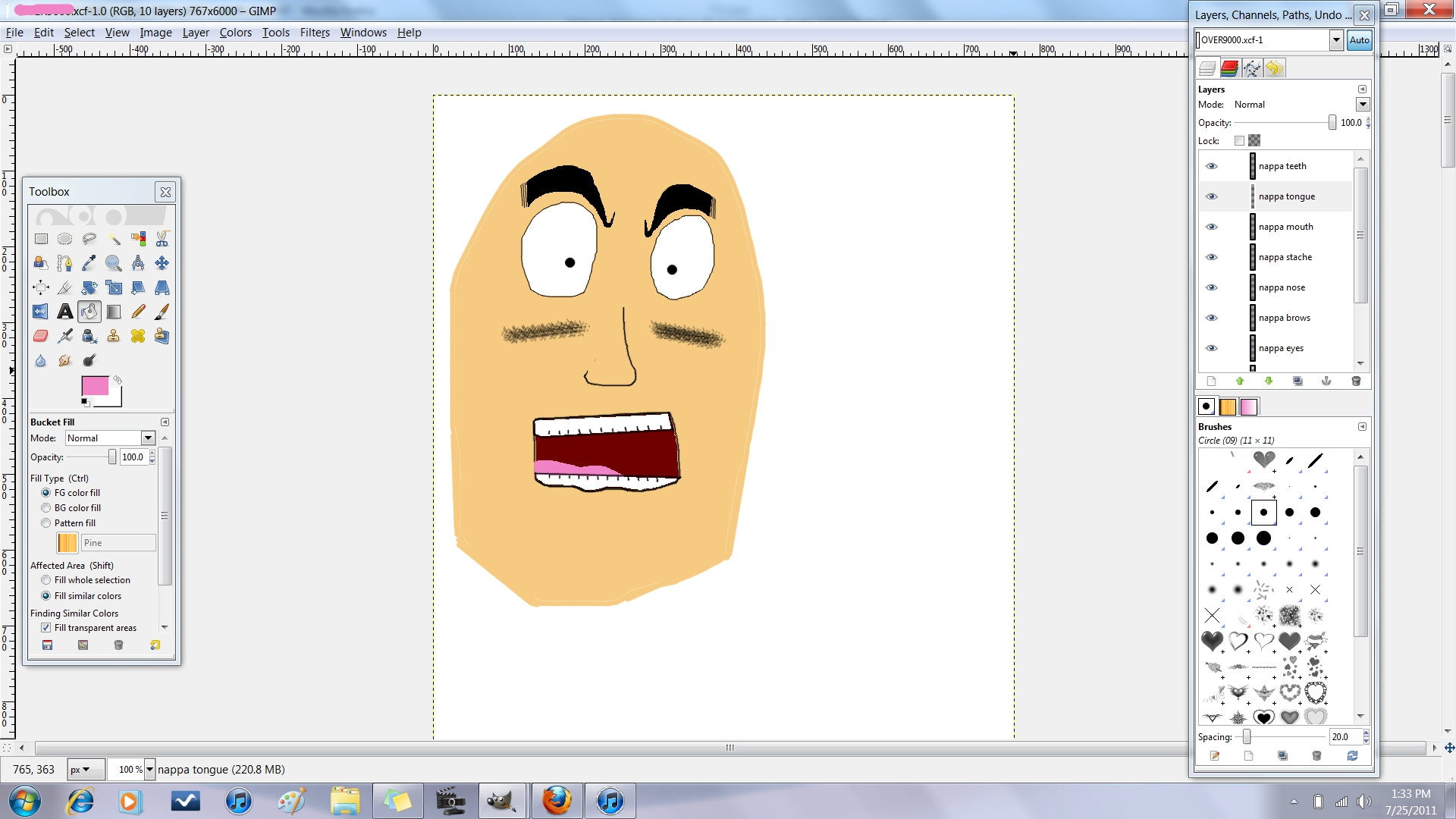
Task: Select the Crop tool
Action: pyautogui.click(x=65, y=287)
